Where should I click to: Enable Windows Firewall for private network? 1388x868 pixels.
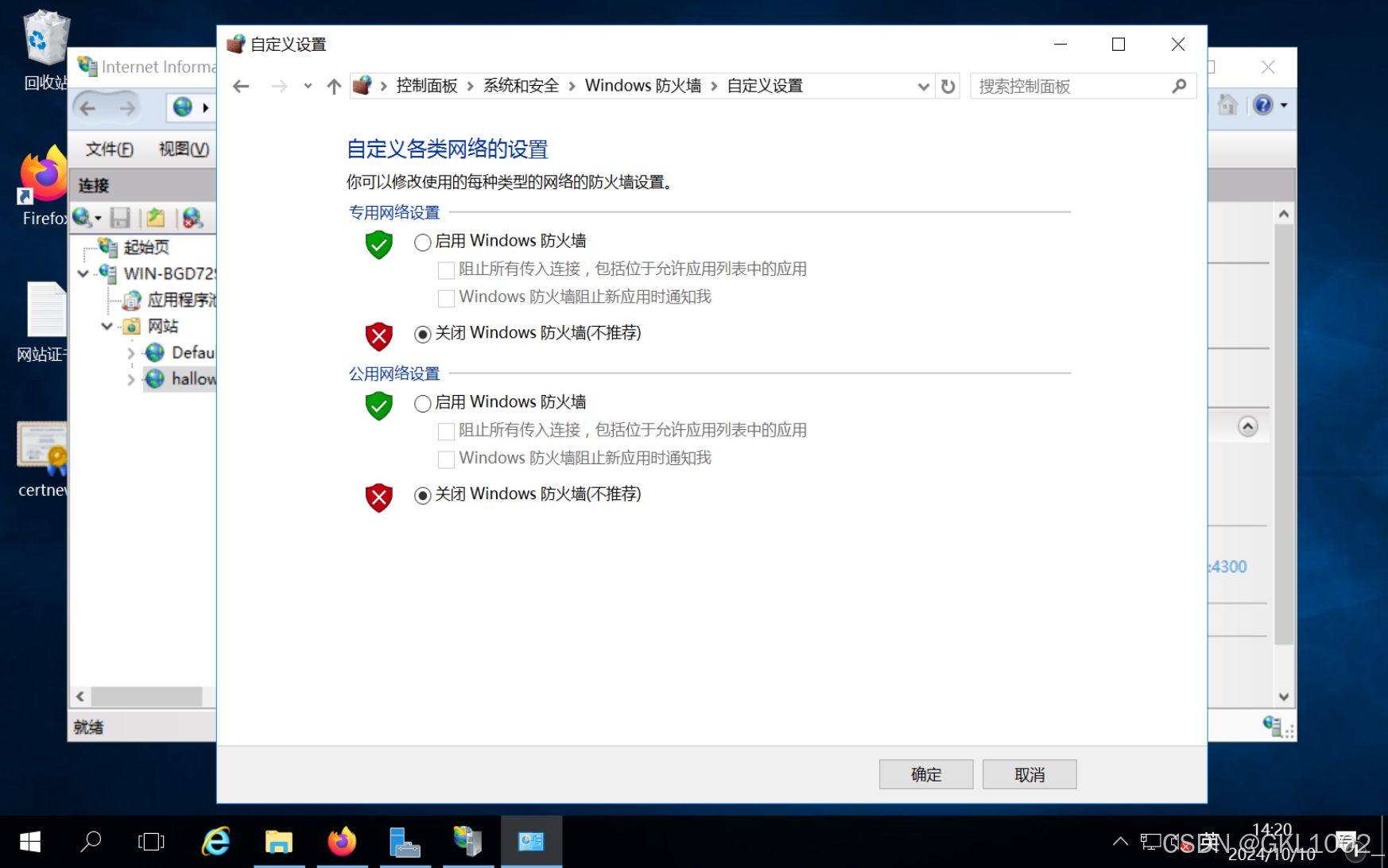coord(422,242)
